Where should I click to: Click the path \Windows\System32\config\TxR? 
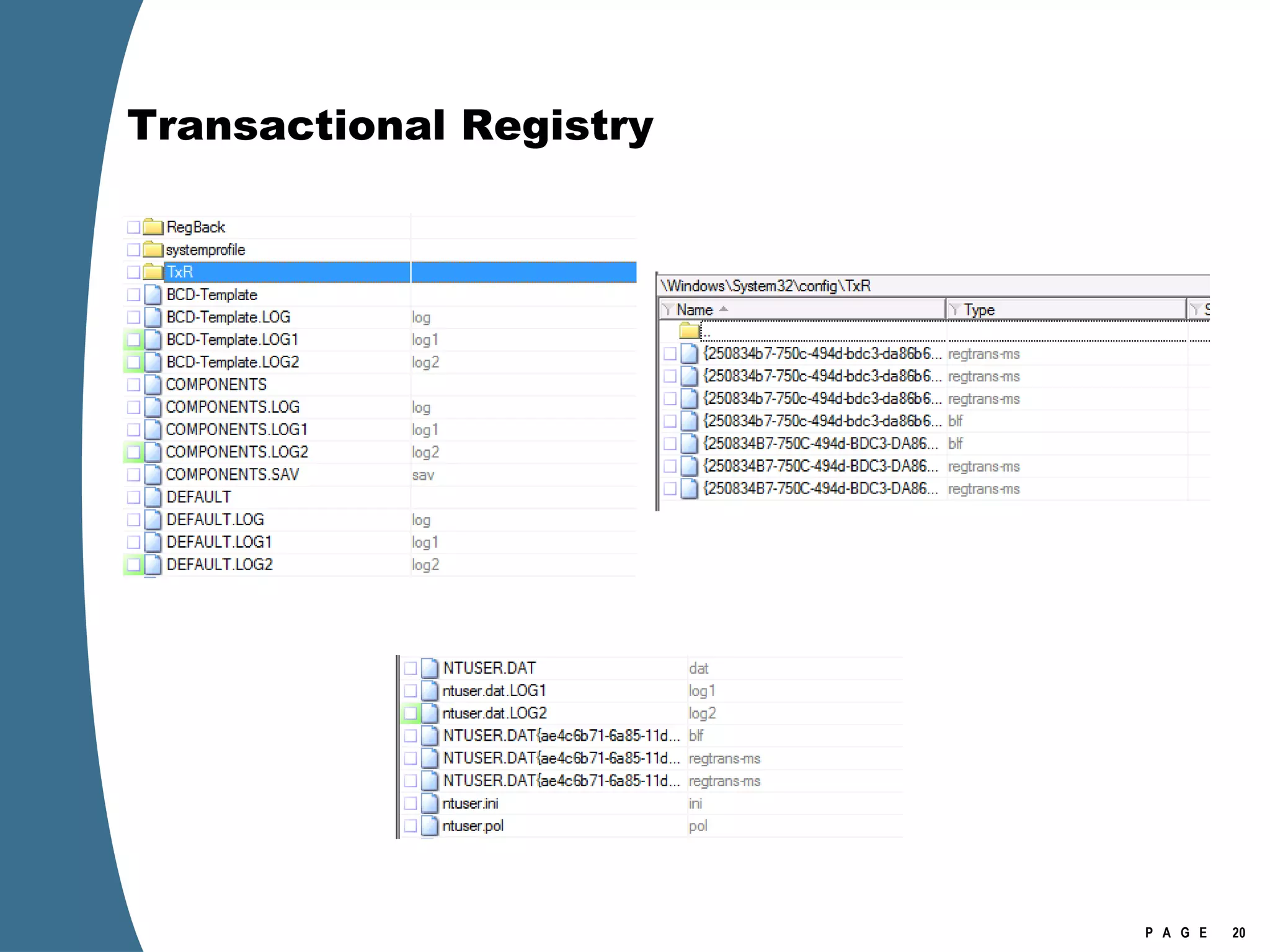(766, 286)
